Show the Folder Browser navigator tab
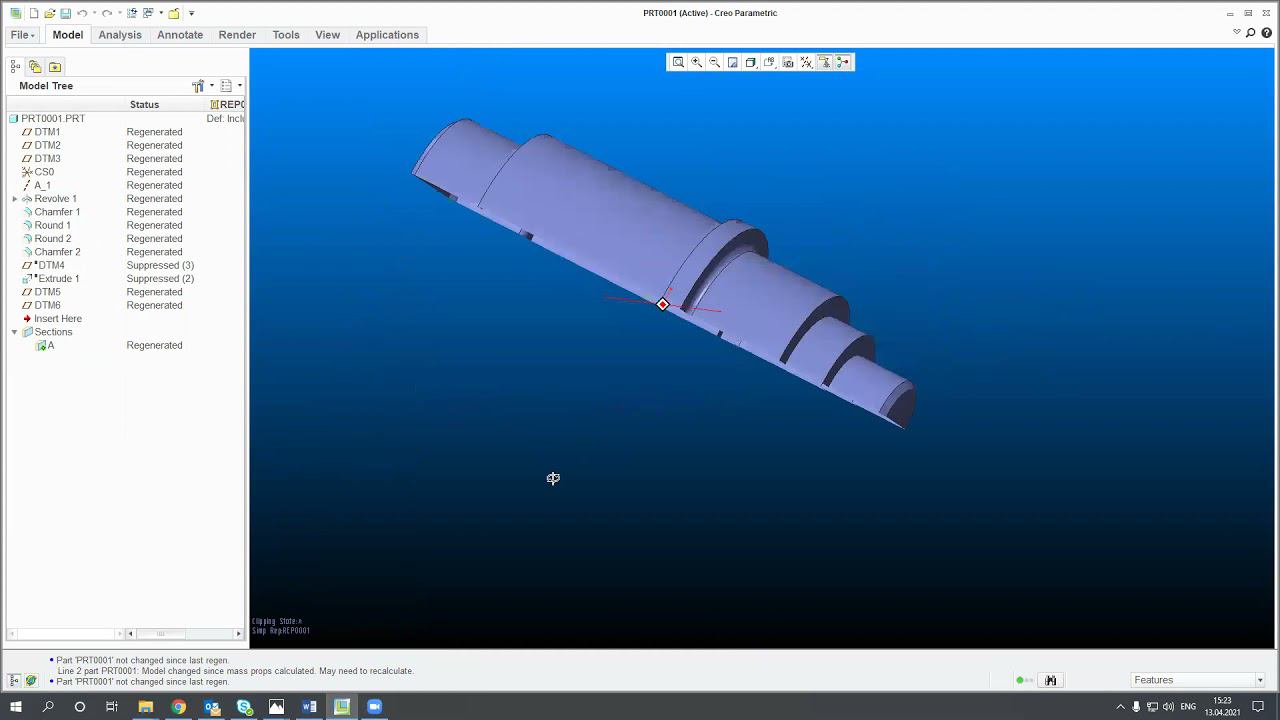 [35, 67]
